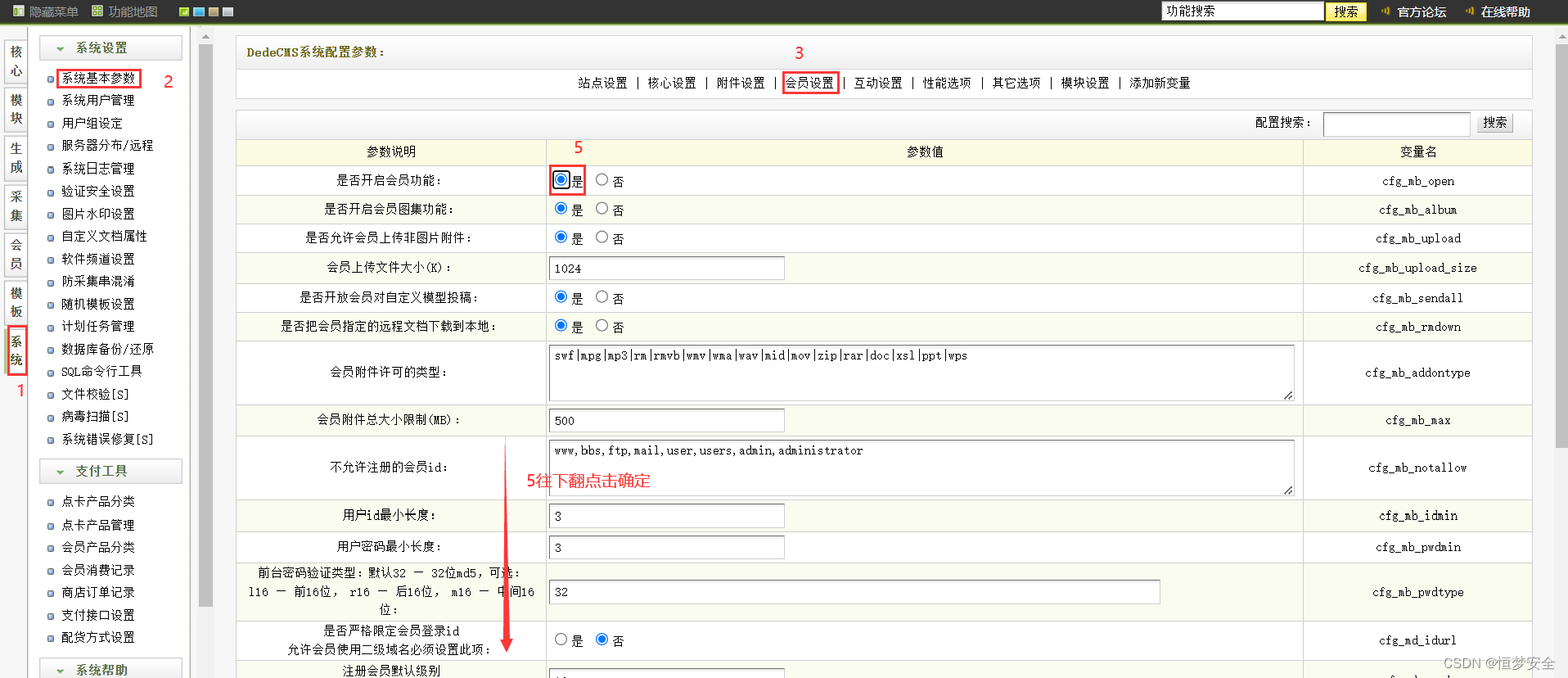
Task: Switch to 采集 side tab
Action: [16, 206]
